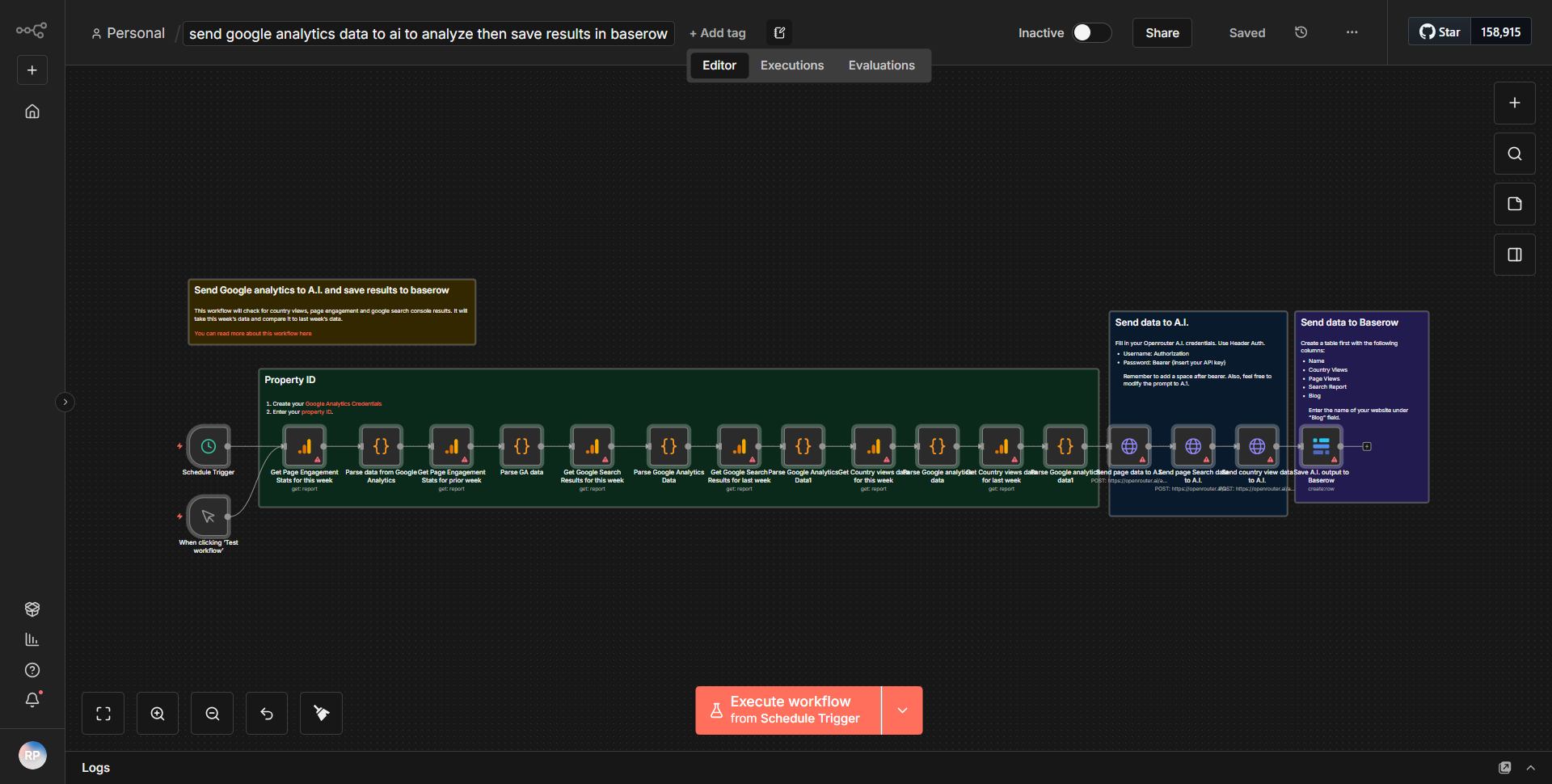Add a sticky note to canvas
This screenshot has height=784, width=1552.
click(1515, 204)
